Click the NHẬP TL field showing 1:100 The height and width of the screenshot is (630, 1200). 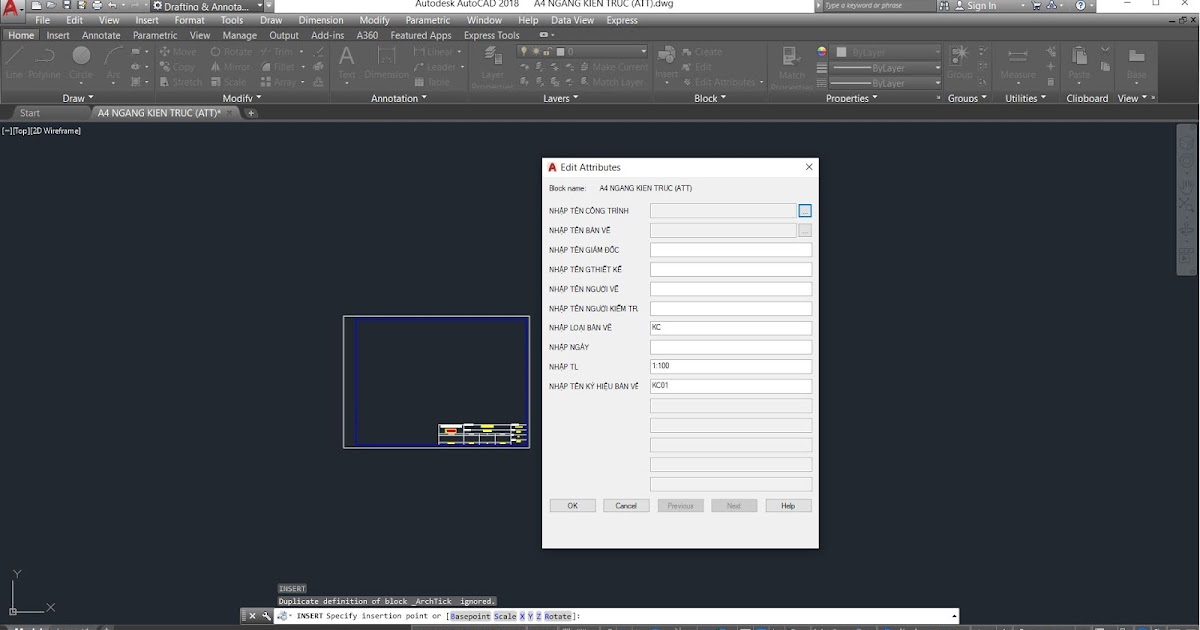[731, 367]
